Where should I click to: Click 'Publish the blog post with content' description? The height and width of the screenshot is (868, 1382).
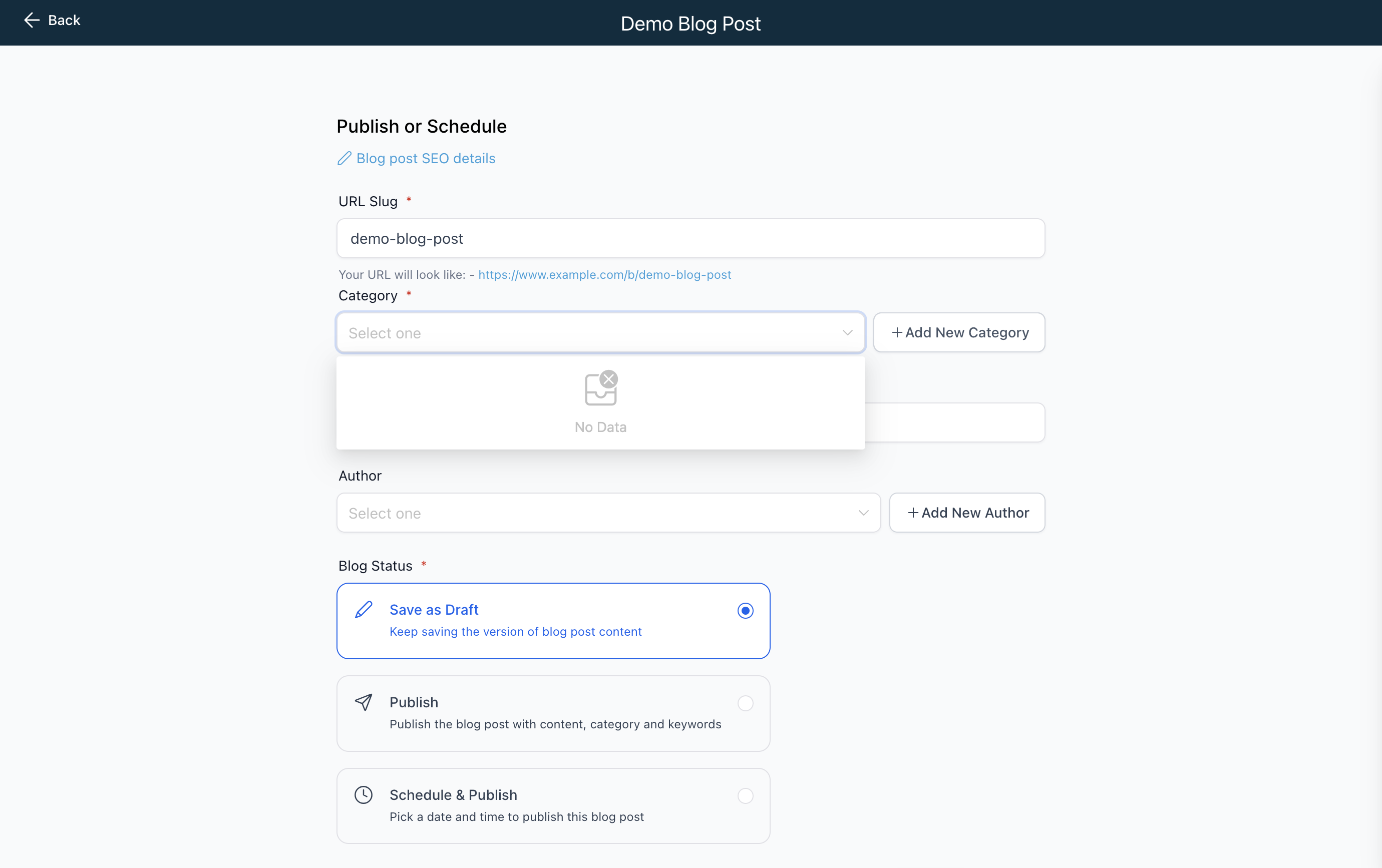[x=556, y=724]
